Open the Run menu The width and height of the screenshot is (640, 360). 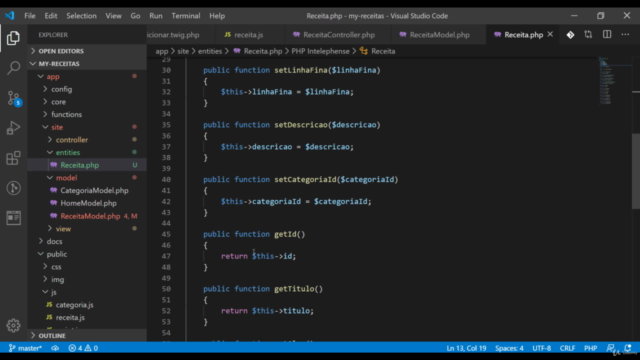click(156, 16)
